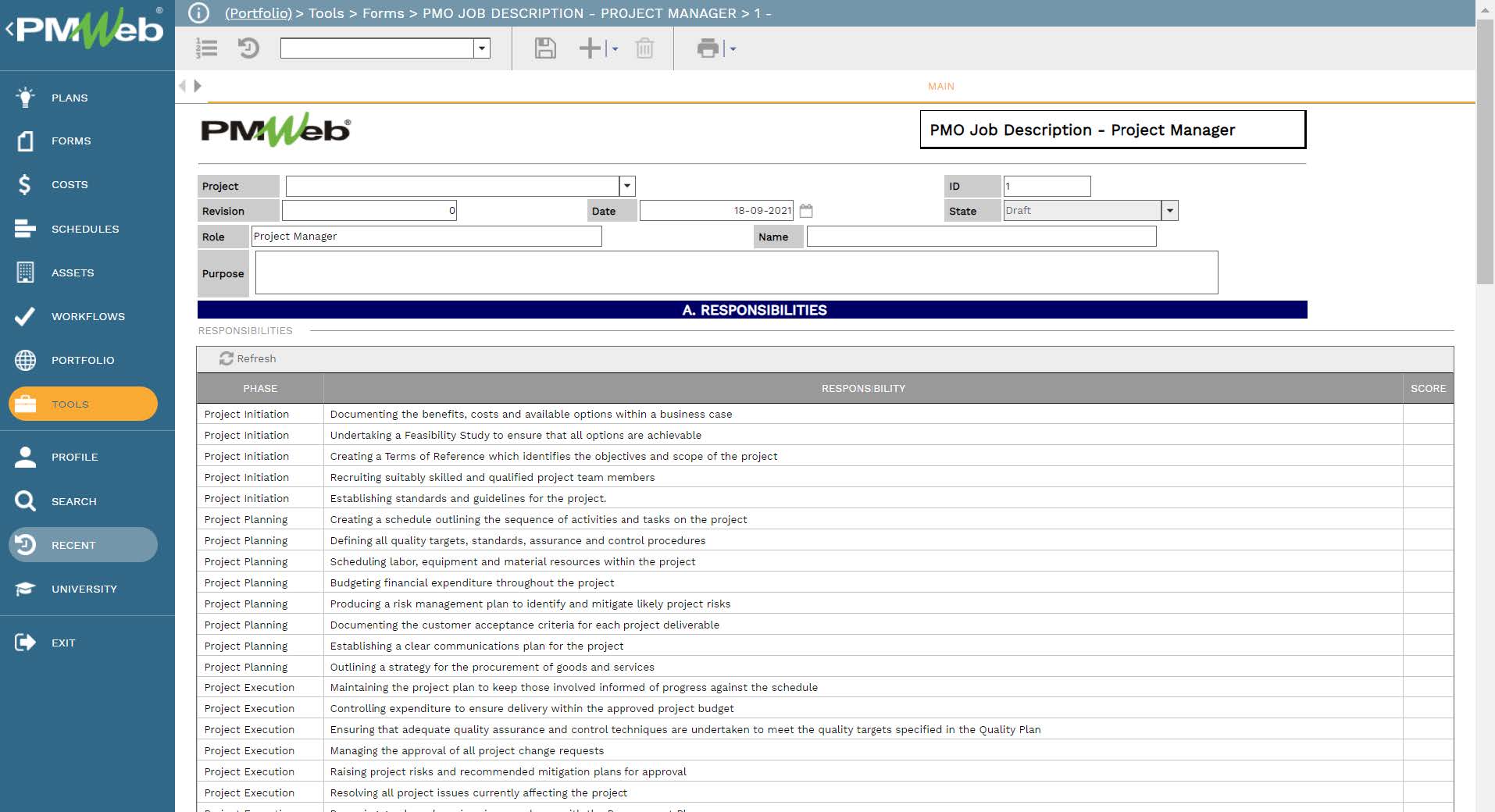Select SCHEDULES menu label in sidebar

[85, 229]
